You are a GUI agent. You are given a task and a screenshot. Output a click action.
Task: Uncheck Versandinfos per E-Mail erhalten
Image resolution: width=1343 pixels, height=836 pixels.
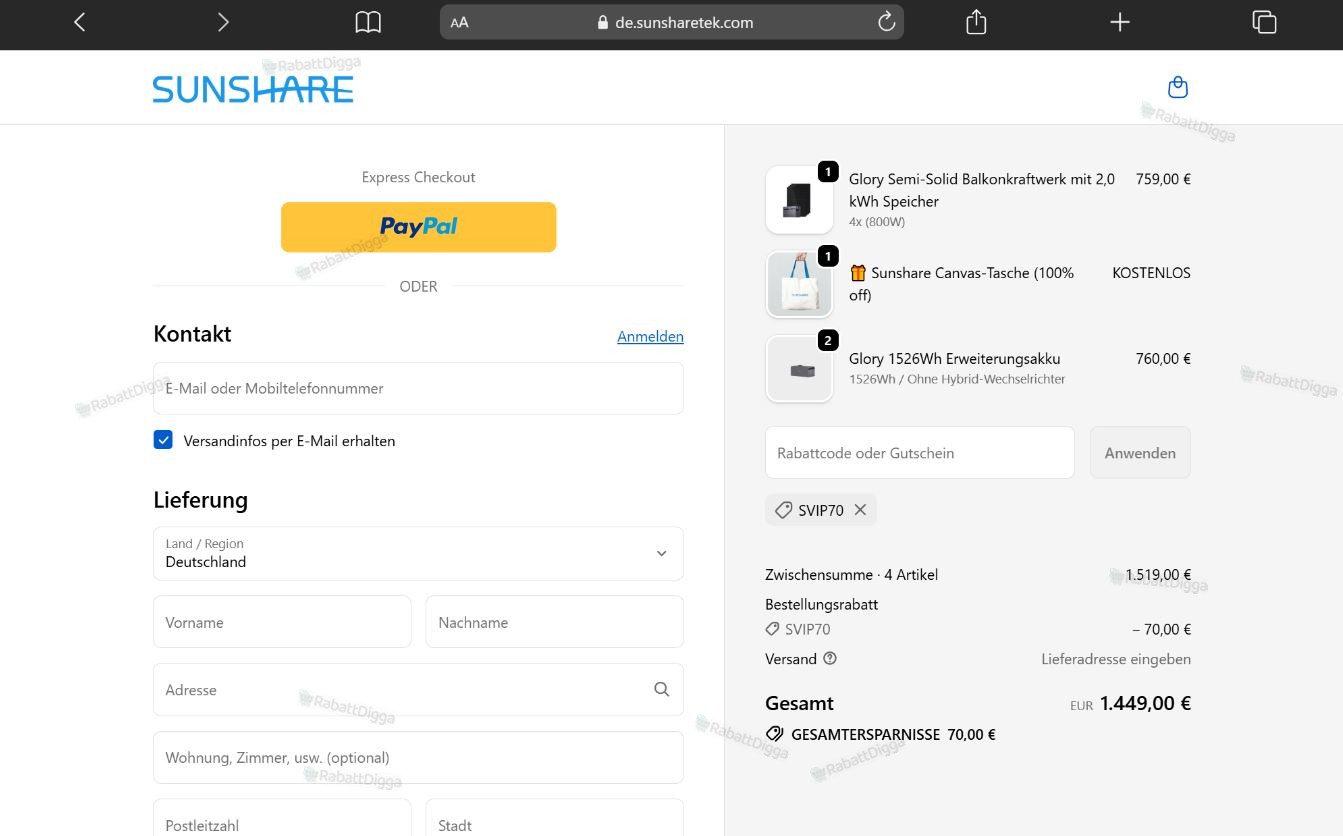click(163, 439)
